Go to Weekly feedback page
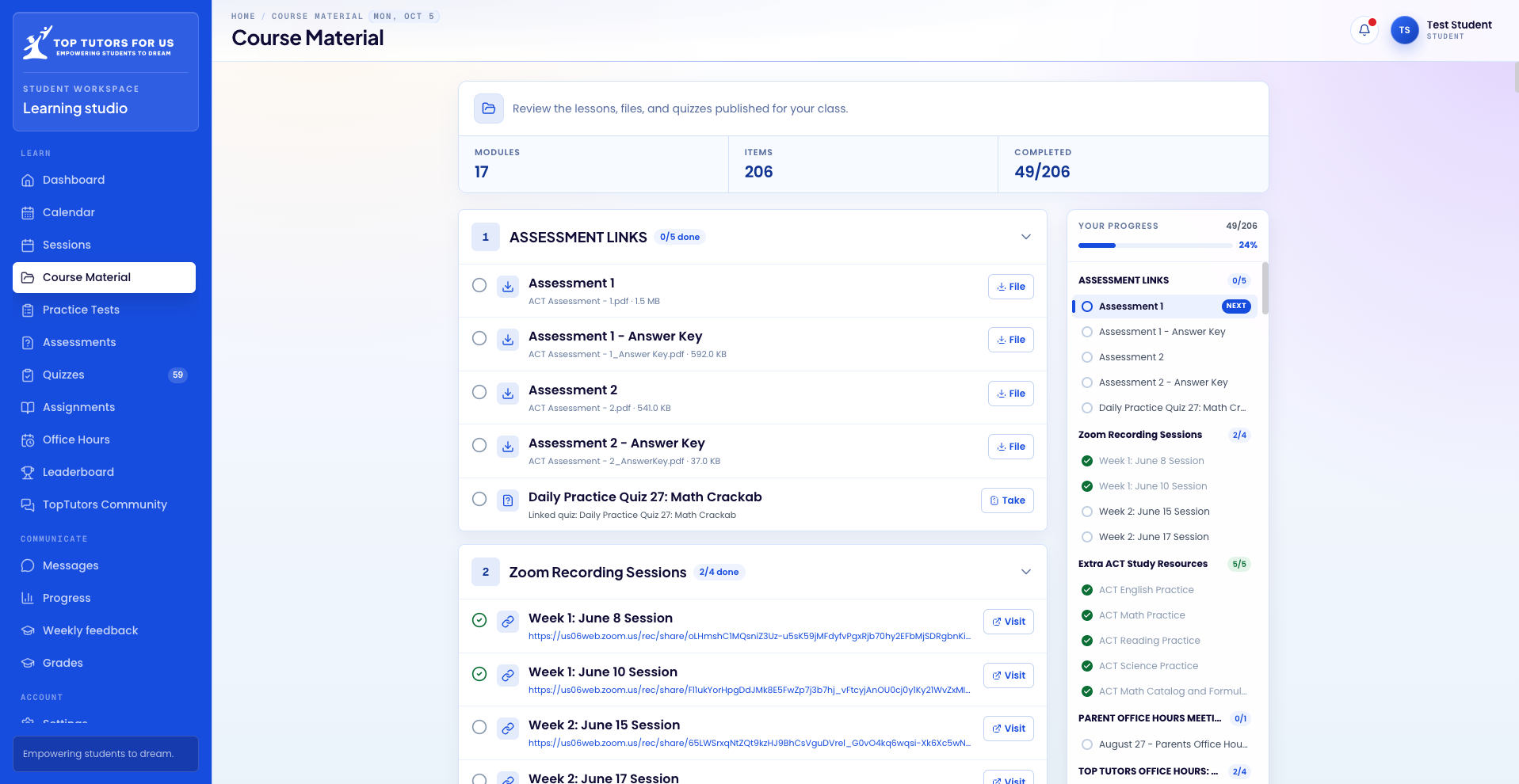This screenshot has width=1519, height=784. coord(104,630)
